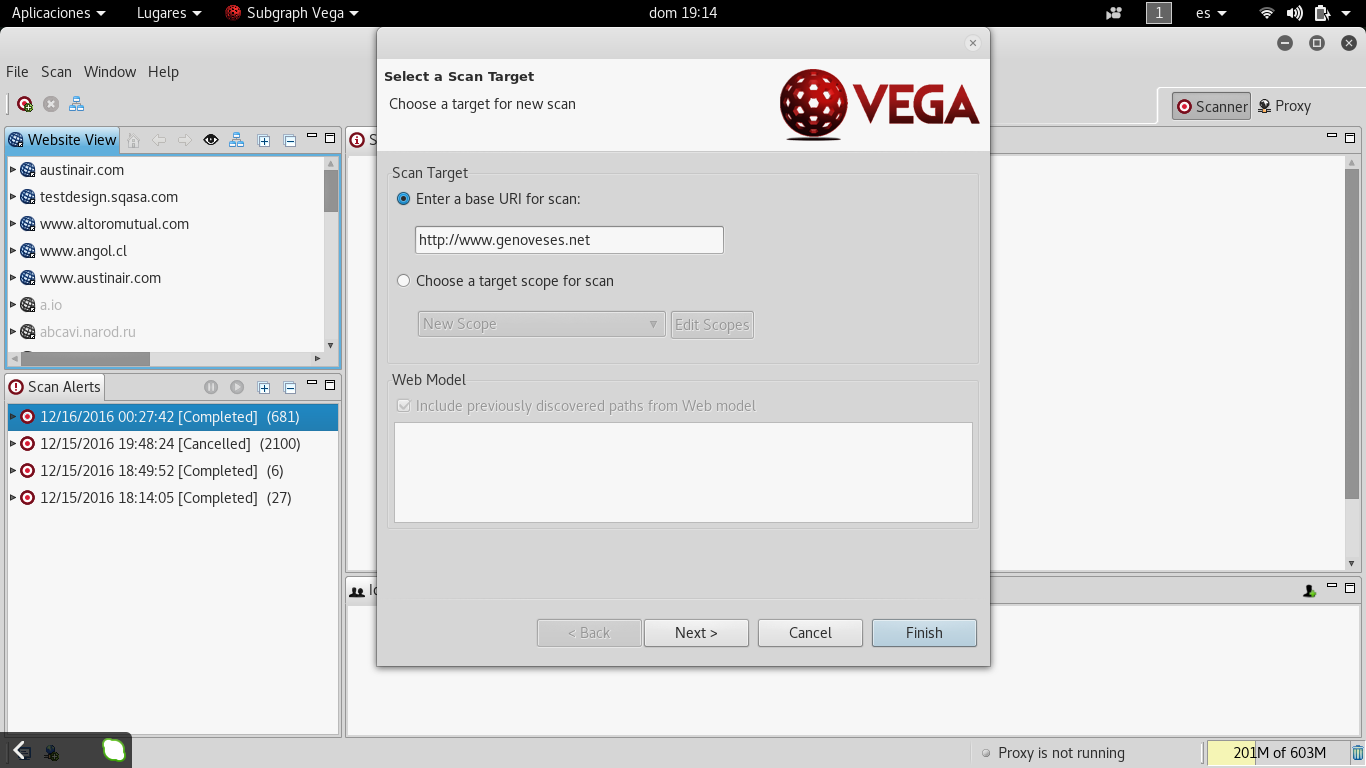Click the camera recording icon in top bar
This screenshot has width=1366, height=768.
[x=1114, y=13]
